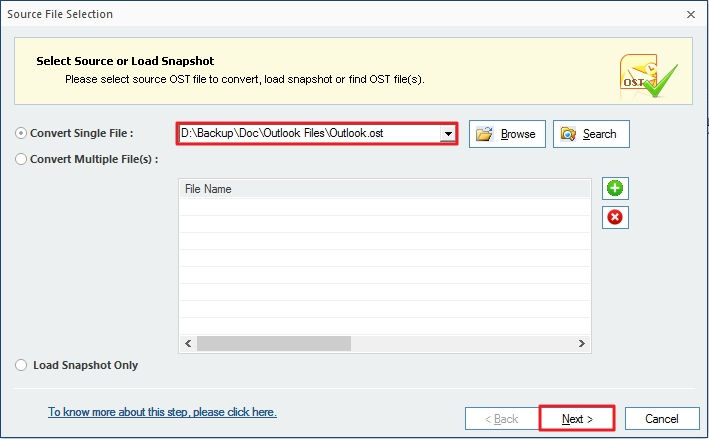
Task: Choose Convert Multiple File(s) radio button
Action: [x=21, y=159]
